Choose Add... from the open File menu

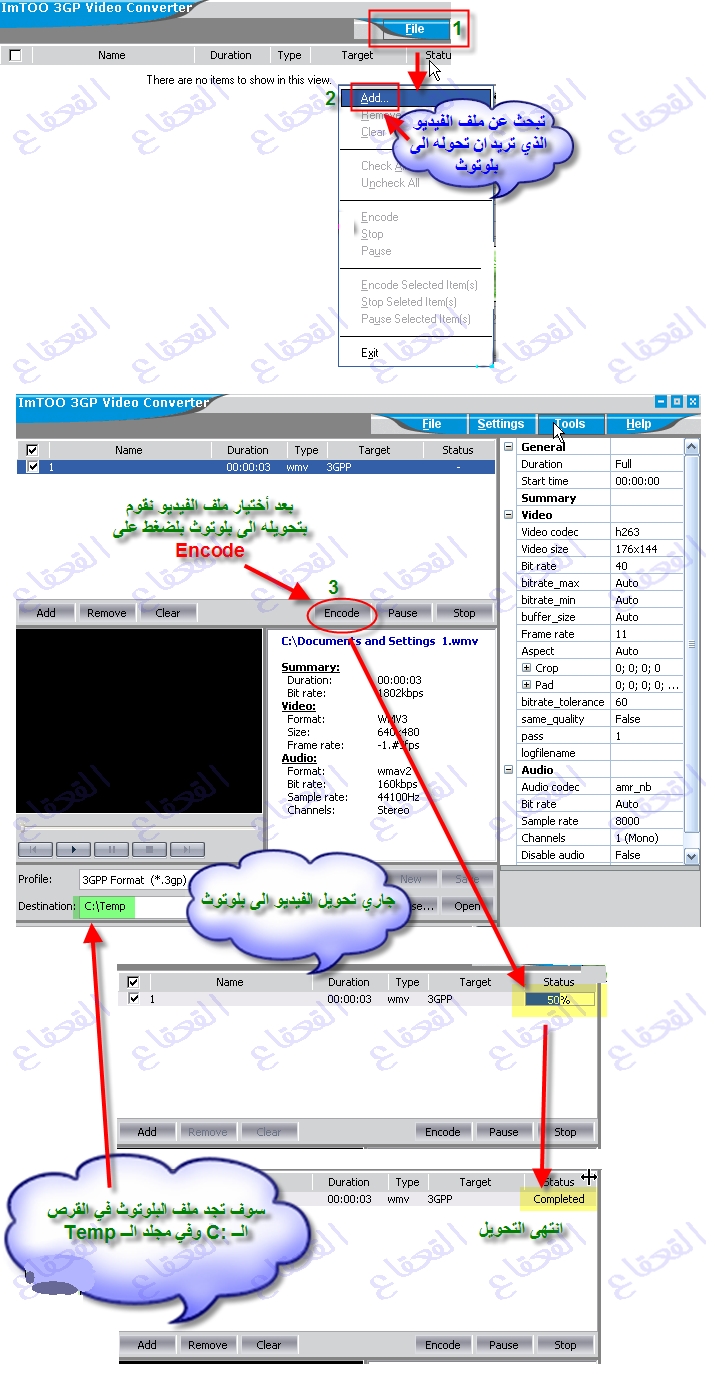tap(376, 98)
